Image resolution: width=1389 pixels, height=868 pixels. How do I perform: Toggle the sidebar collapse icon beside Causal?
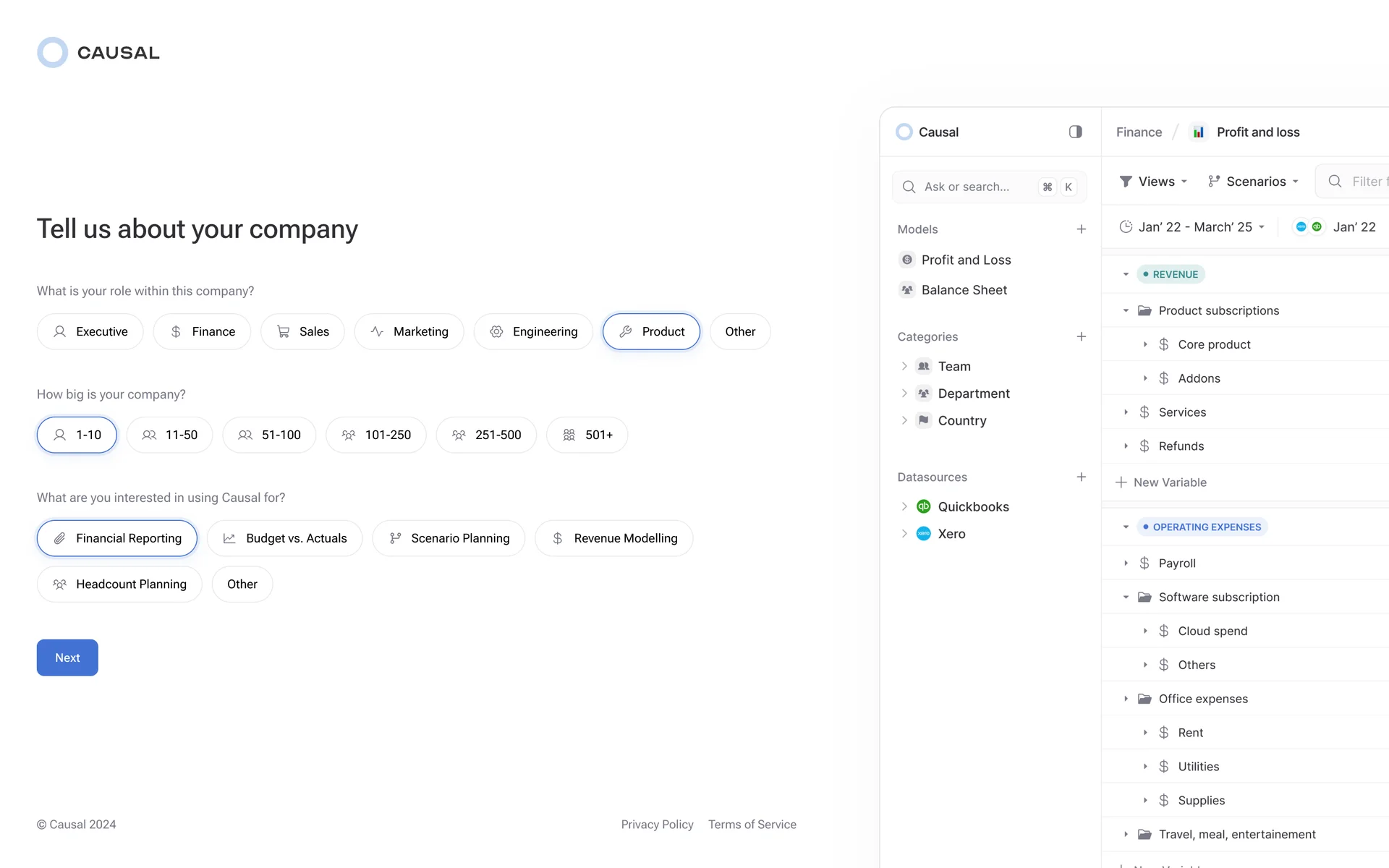coord(1075,132)
